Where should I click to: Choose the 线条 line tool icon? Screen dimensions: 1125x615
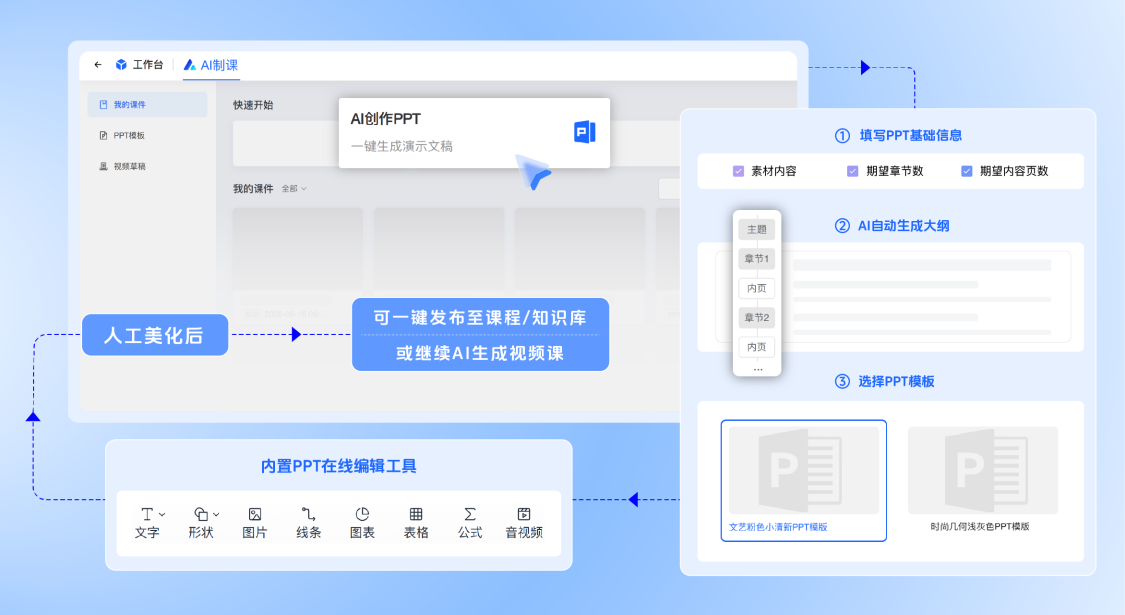click(x=309, y=514)
